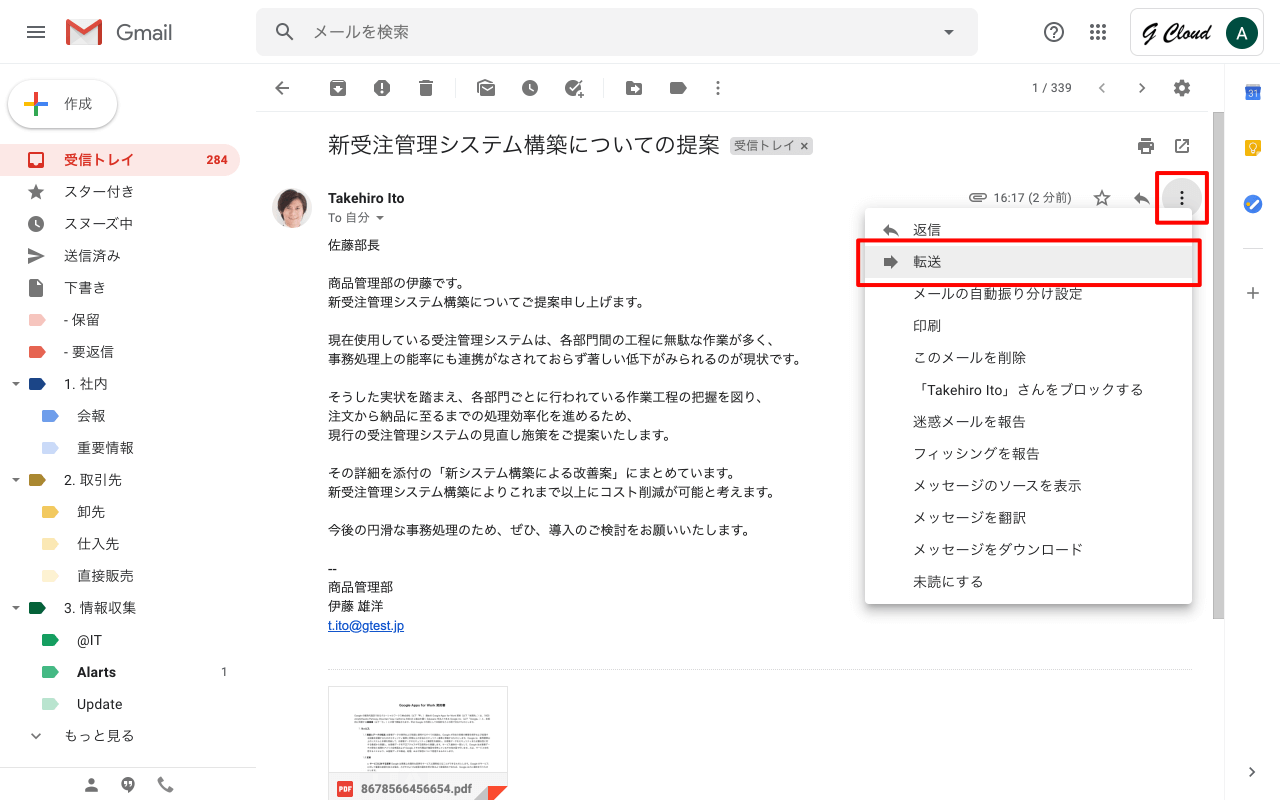Click the Gmail logo
This screenshot has width=1280, height=800.
(119, 32)
